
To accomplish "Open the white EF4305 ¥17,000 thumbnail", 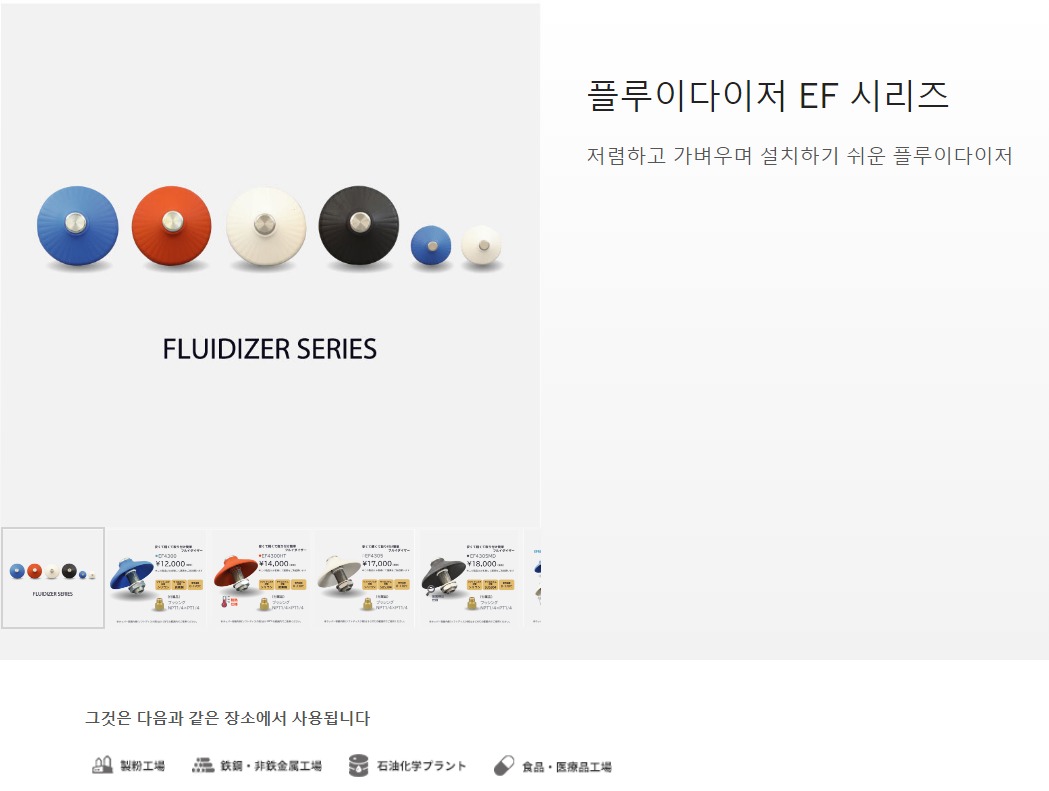I will (x=365, y=578).
